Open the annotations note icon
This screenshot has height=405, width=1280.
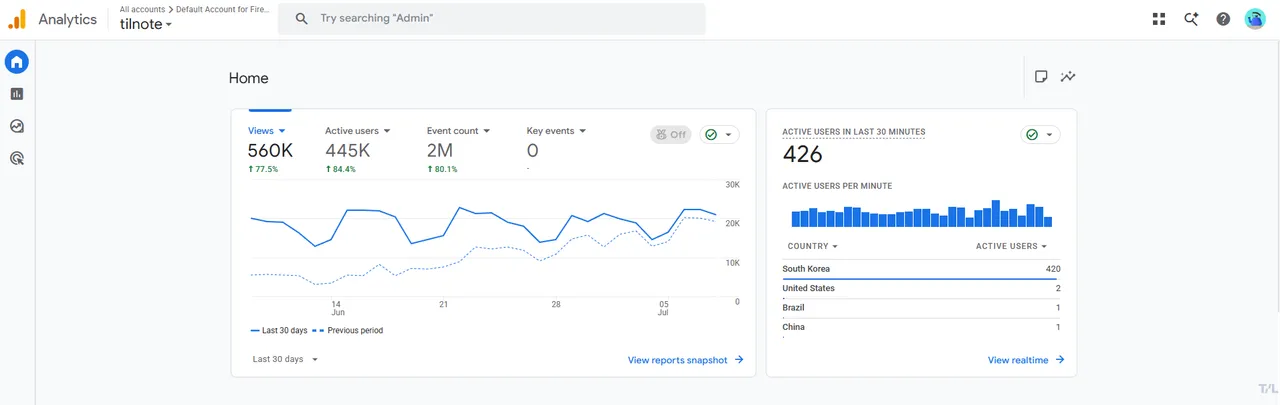[x=1041, y=76]
